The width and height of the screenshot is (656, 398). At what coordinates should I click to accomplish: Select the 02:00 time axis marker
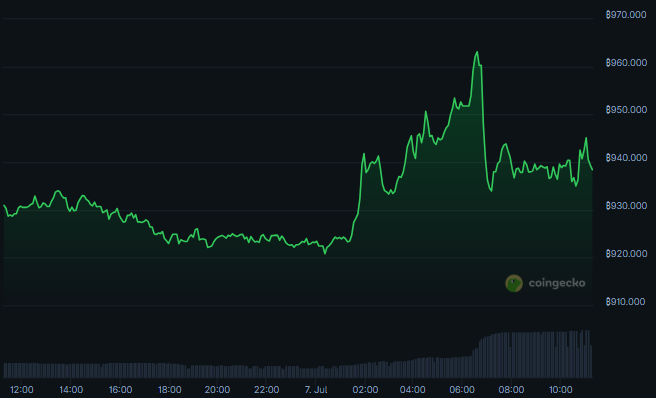[365, 390]
